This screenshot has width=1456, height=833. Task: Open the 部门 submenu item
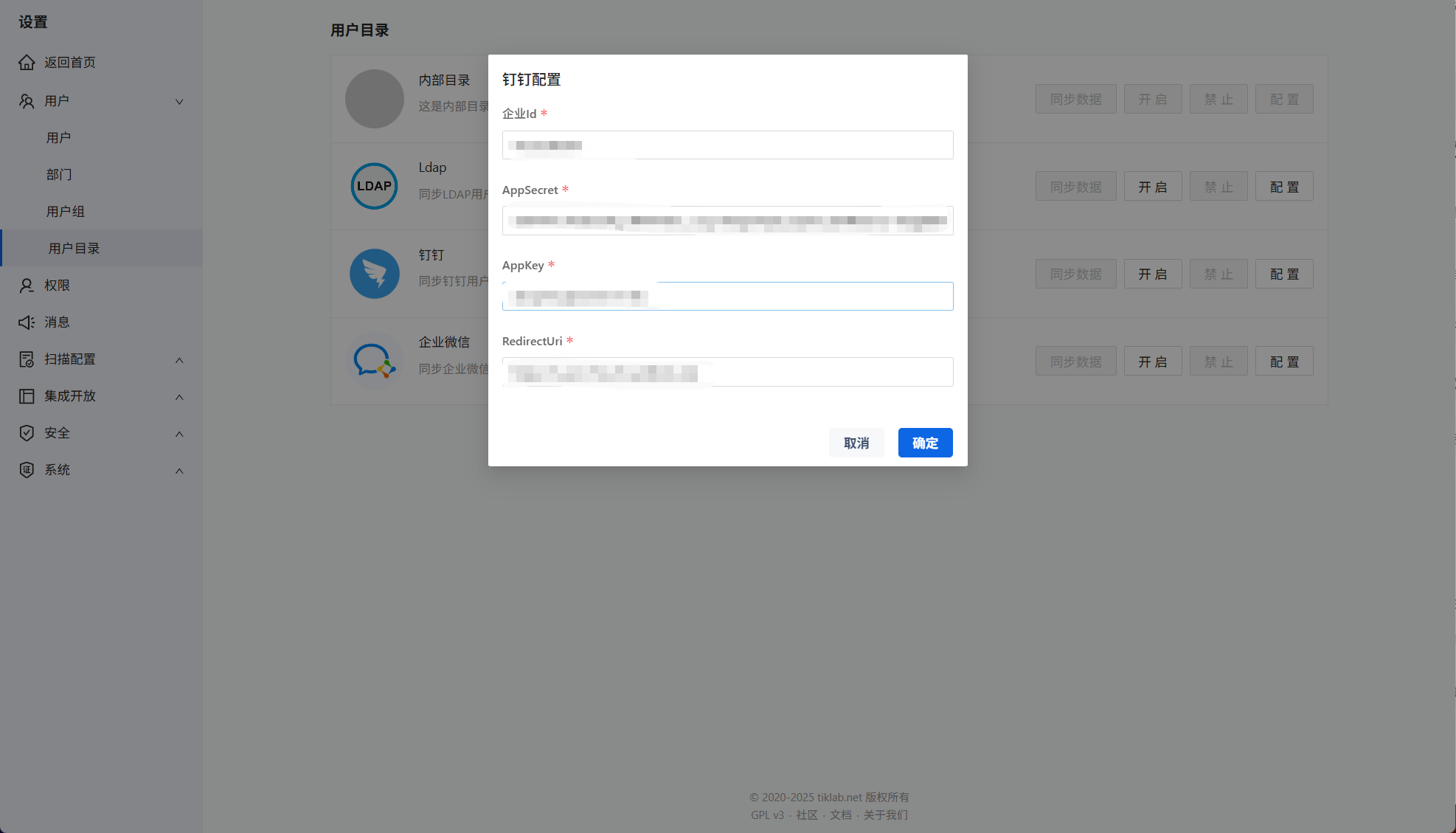59,175
